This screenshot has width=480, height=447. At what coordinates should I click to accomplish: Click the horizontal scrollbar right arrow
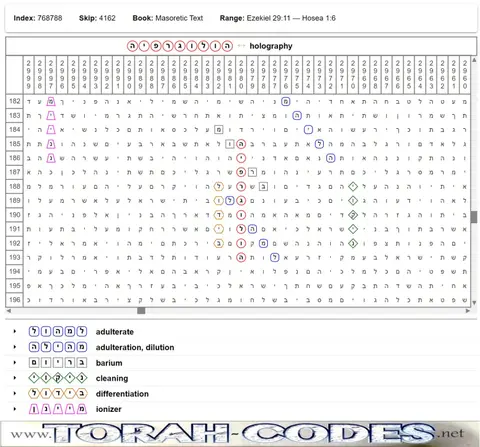tap(468, 311)
